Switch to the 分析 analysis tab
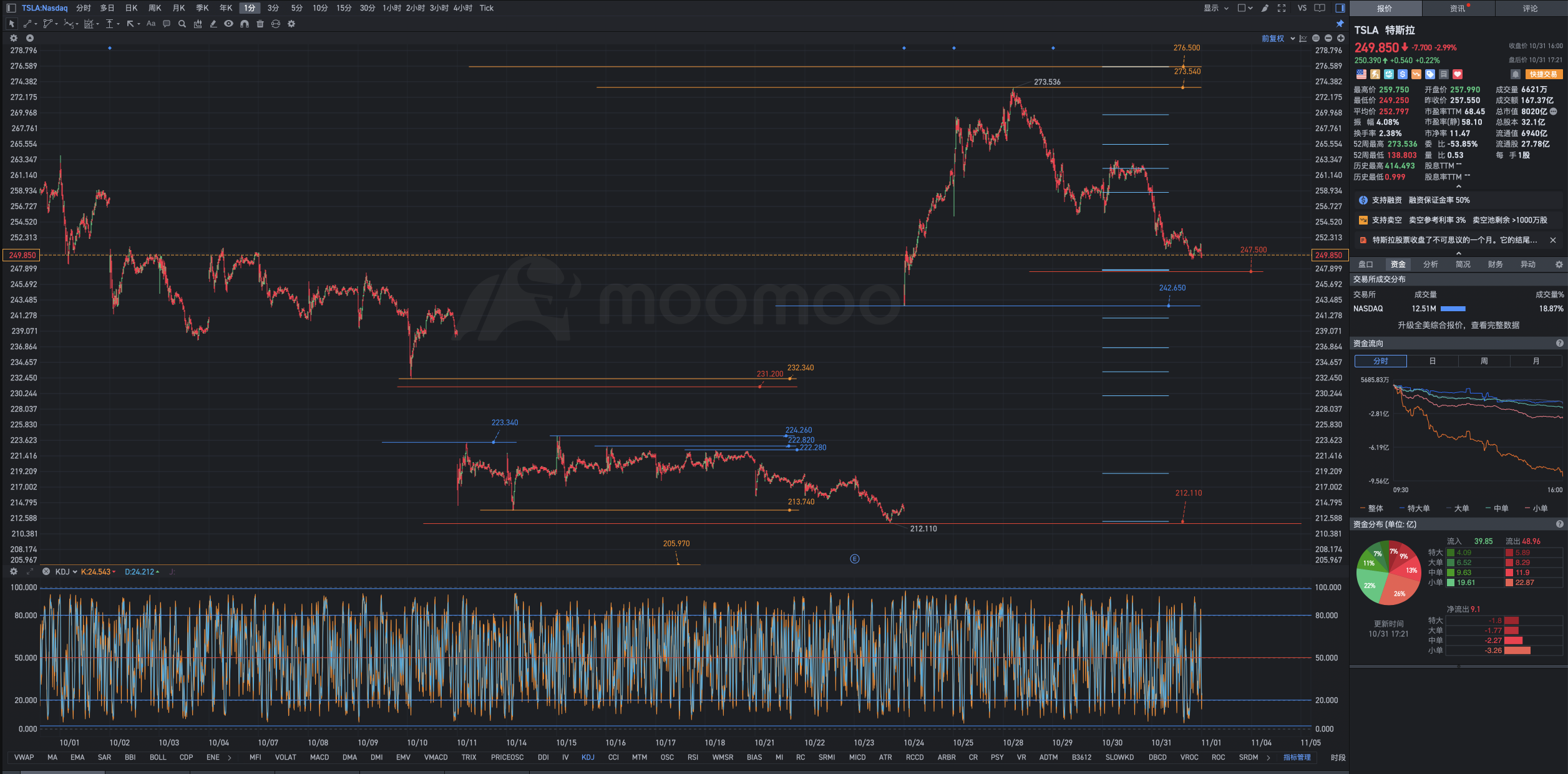This screenshot has width=1568, height=774. 1431,264
